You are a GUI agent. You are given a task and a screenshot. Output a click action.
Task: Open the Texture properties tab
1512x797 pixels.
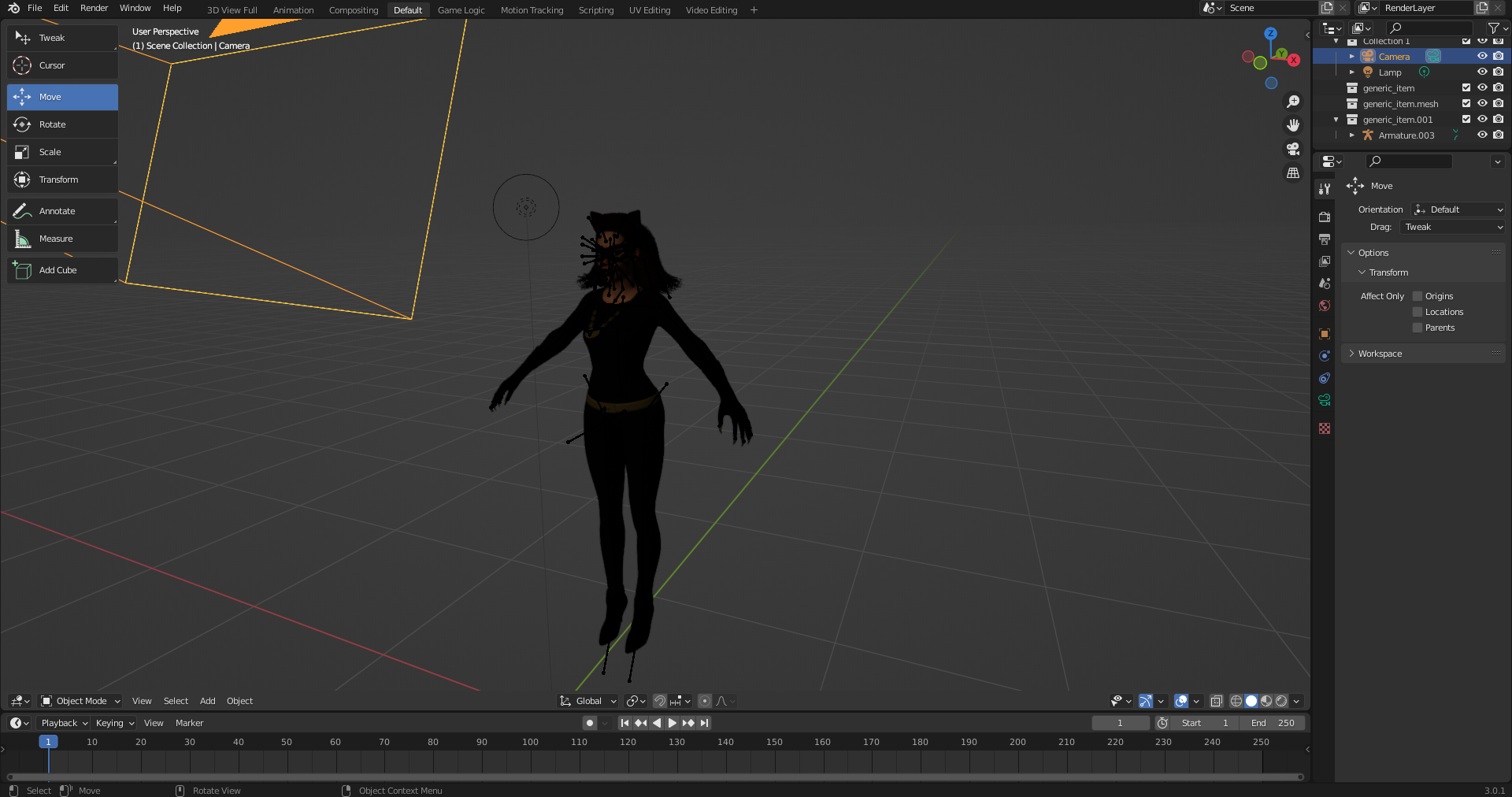(x=1325, y=428)
